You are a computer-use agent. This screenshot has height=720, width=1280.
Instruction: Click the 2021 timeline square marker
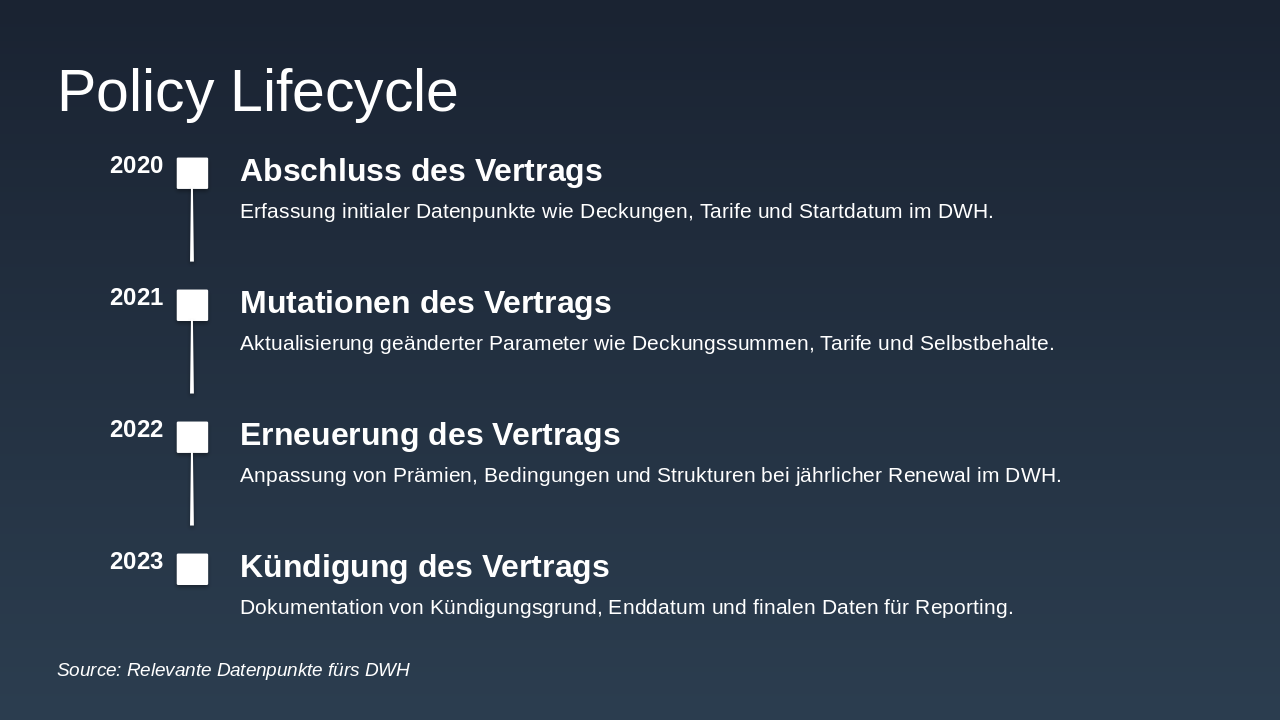[x=193, y=305]
